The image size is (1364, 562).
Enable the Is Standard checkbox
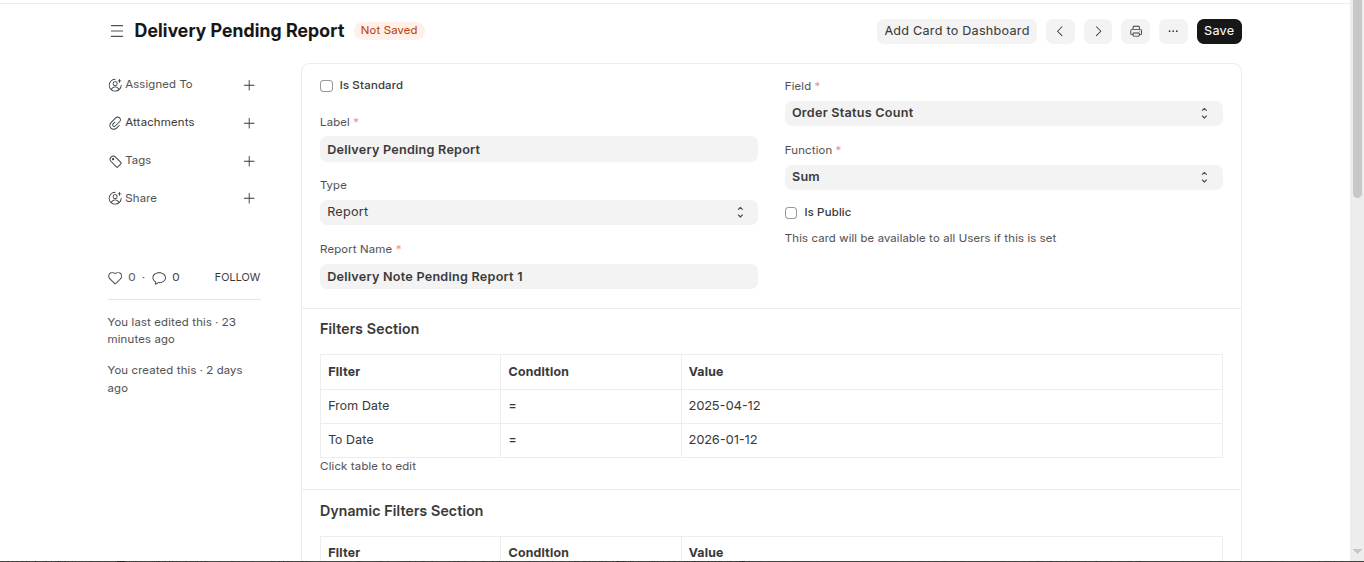coord(326,86)
